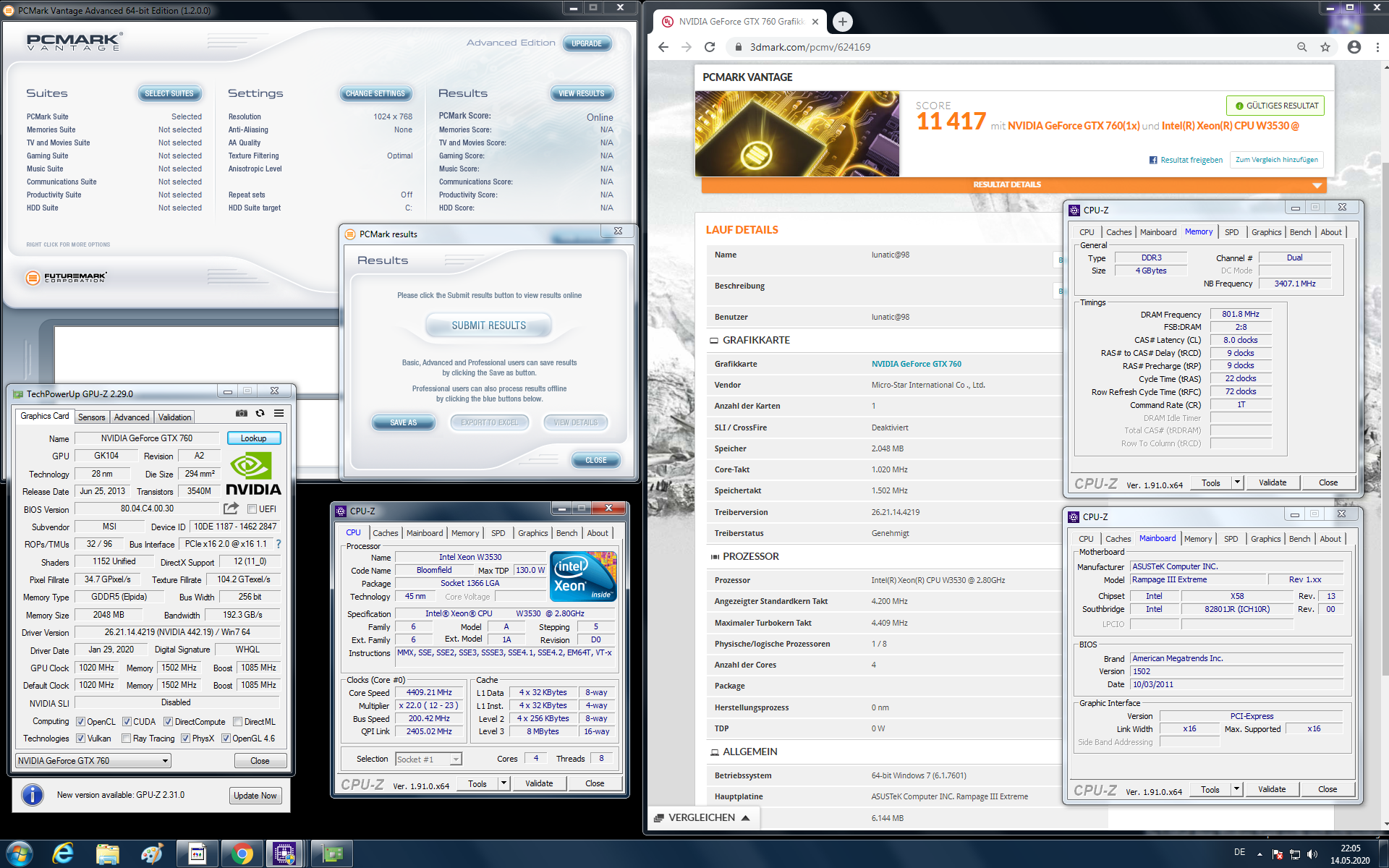Click Resultat freigeben Facebook link
Screen dimensions: 1389x868
[x=1186, y=160]
